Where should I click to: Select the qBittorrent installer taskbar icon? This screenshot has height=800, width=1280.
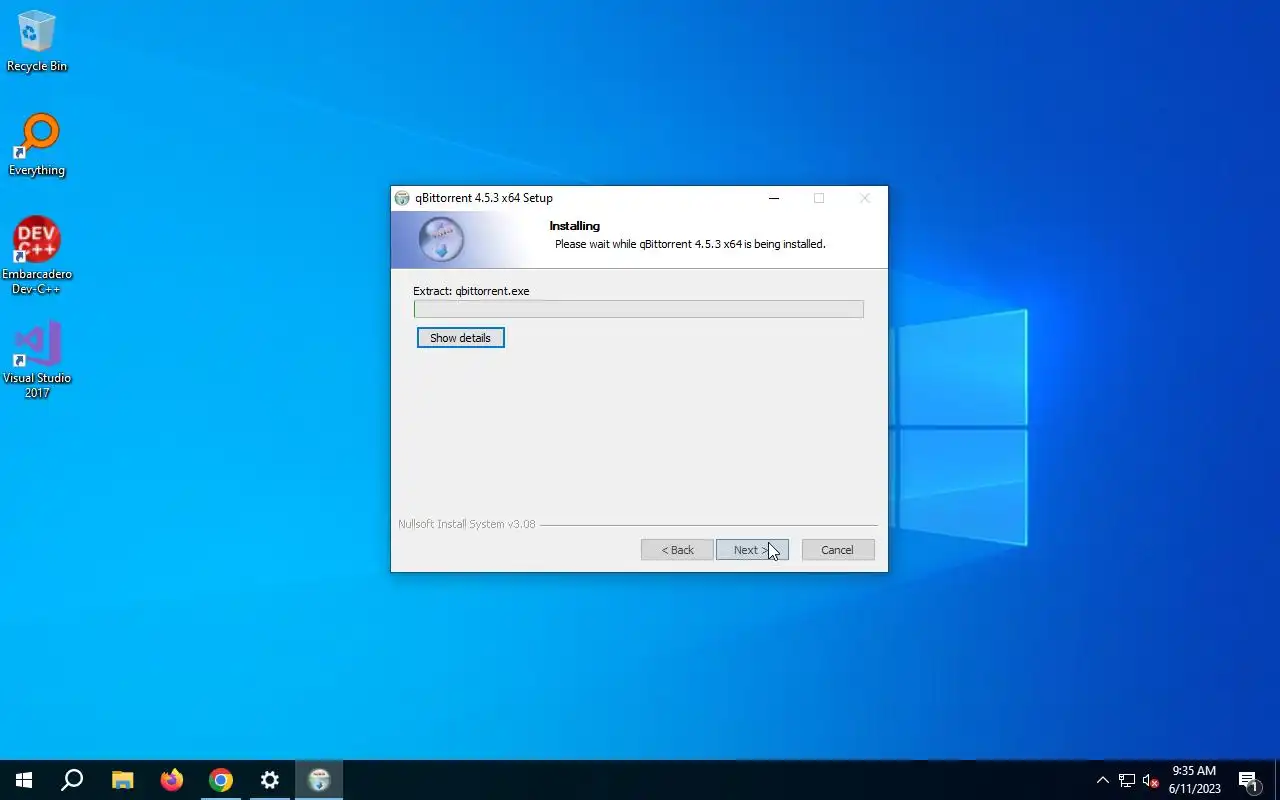point(319,780)
